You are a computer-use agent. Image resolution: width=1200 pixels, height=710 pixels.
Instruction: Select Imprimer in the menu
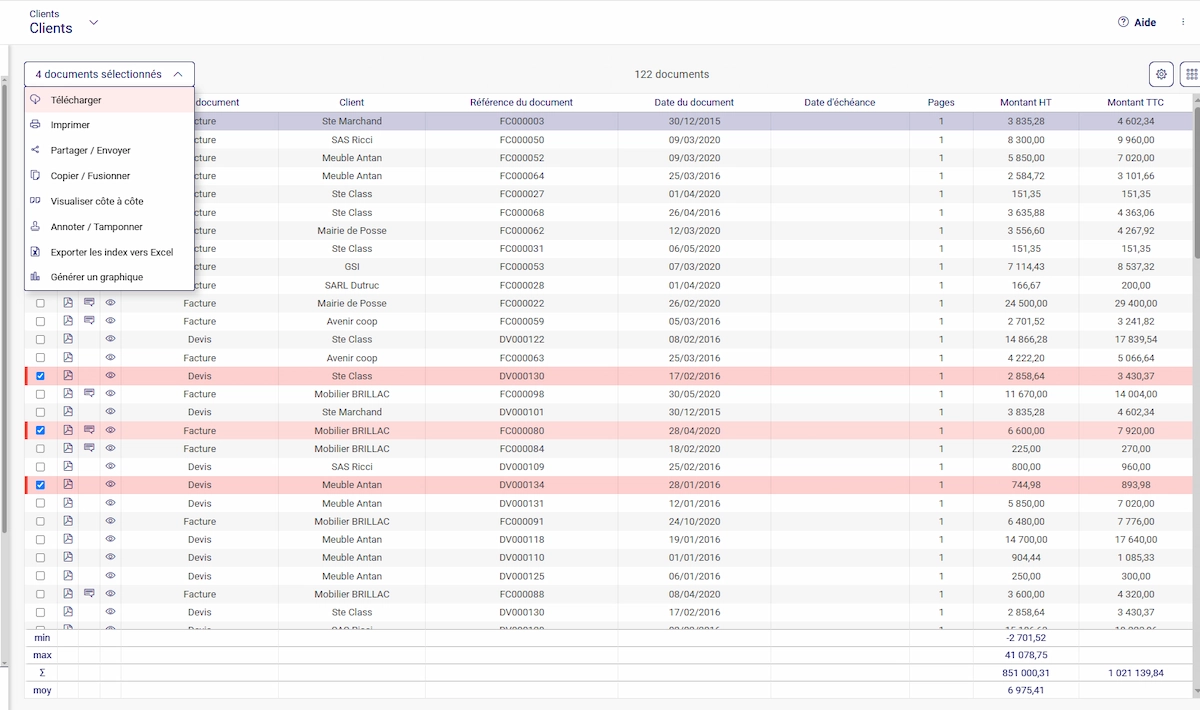[x=110, y=125]
